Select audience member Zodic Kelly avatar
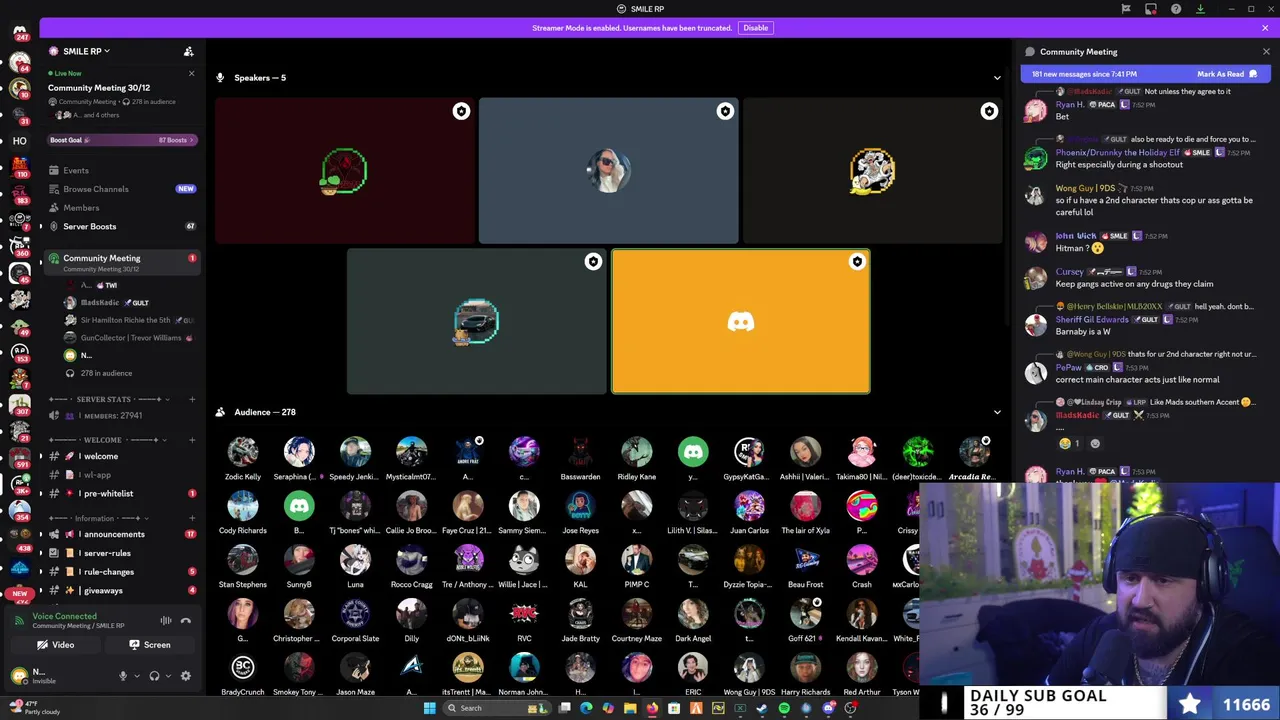The width and height of the screenshot is (1280, 720). 243,452
